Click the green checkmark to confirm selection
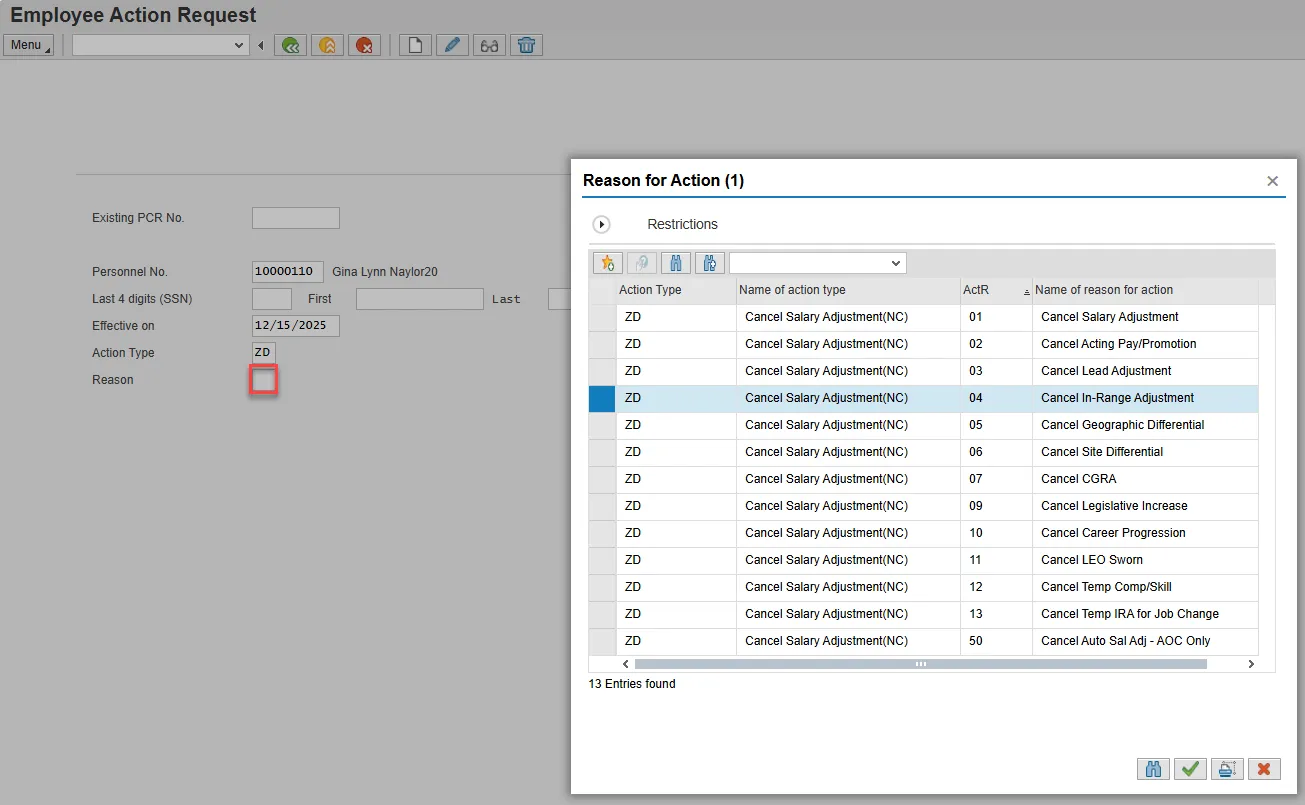This screenshot has height=805, width=1305. click(x=1189, y=769)
